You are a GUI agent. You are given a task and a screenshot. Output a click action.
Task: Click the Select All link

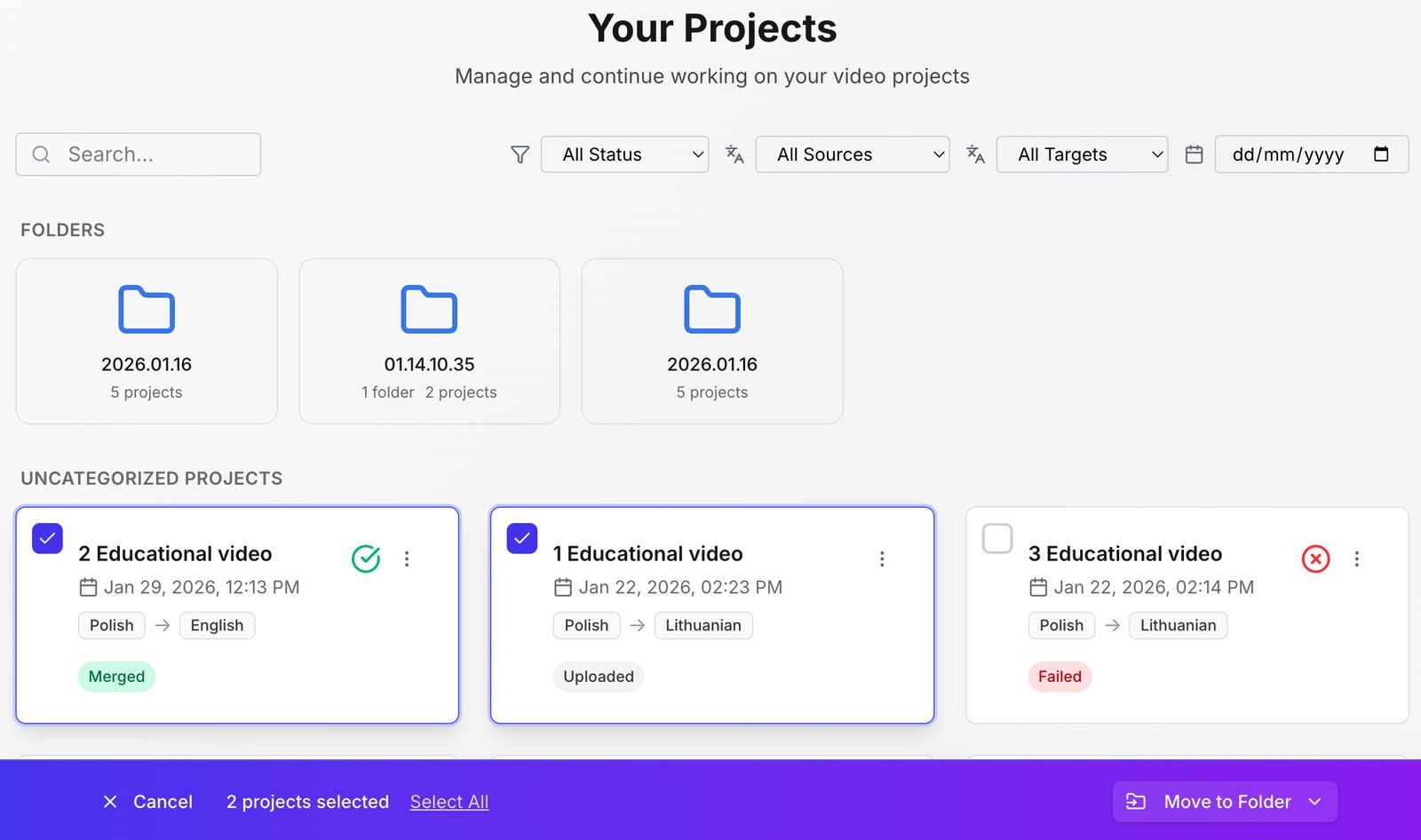[x=449, y=802]
